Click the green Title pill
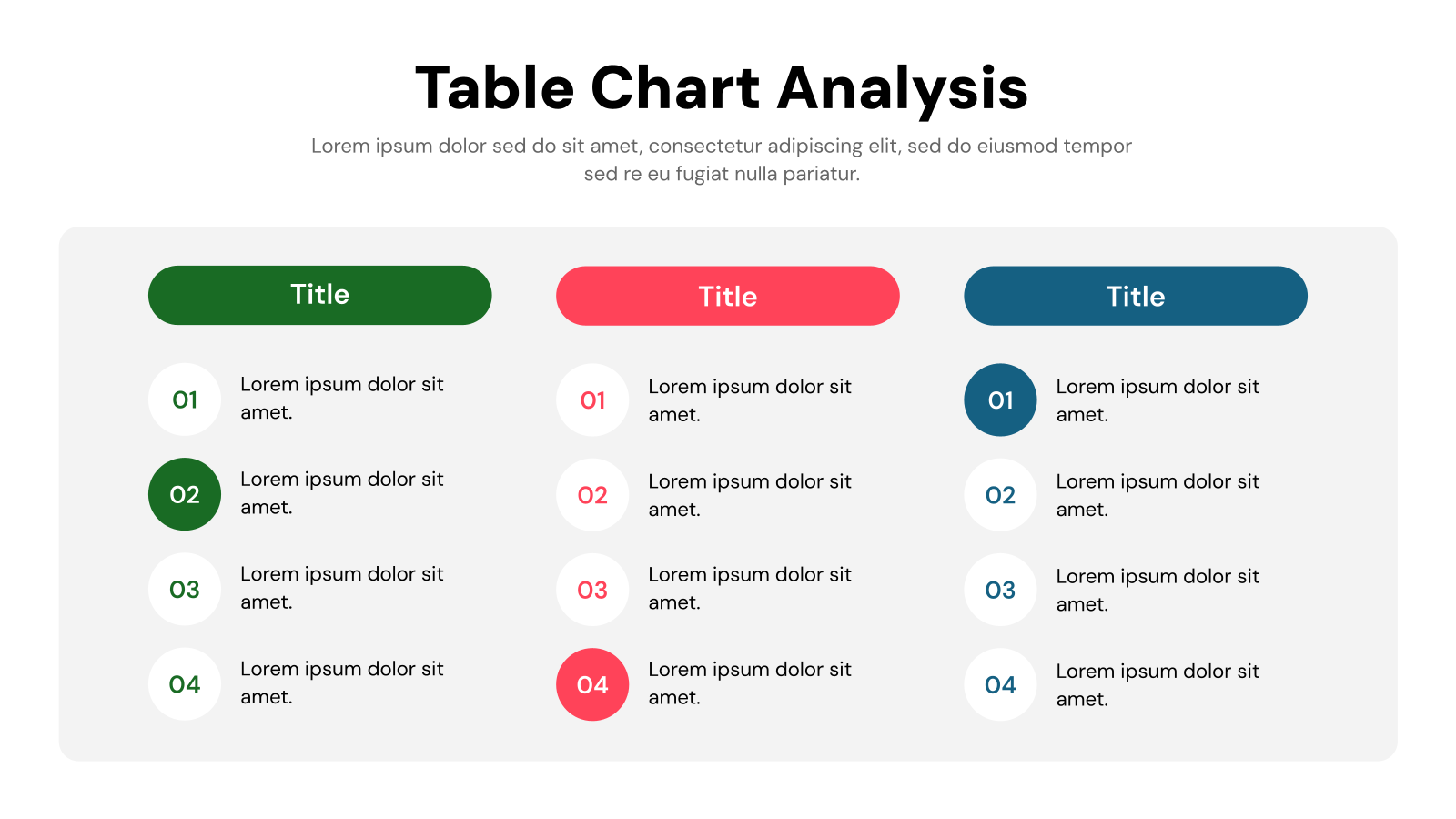The image size is (1456, 819). [319, 295]
